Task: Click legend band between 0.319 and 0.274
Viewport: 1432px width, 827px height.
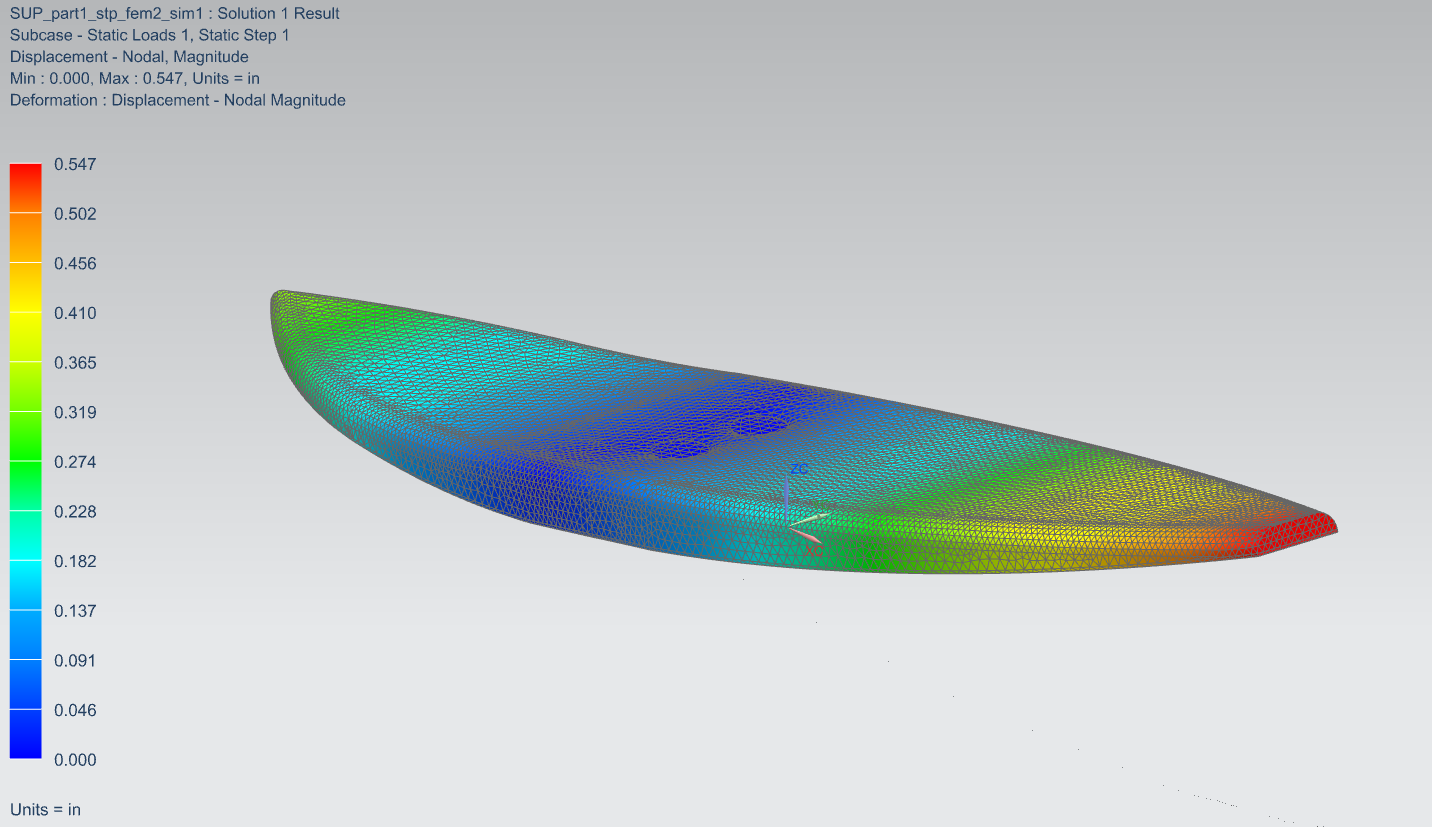Action: click(x=26, y=436)
